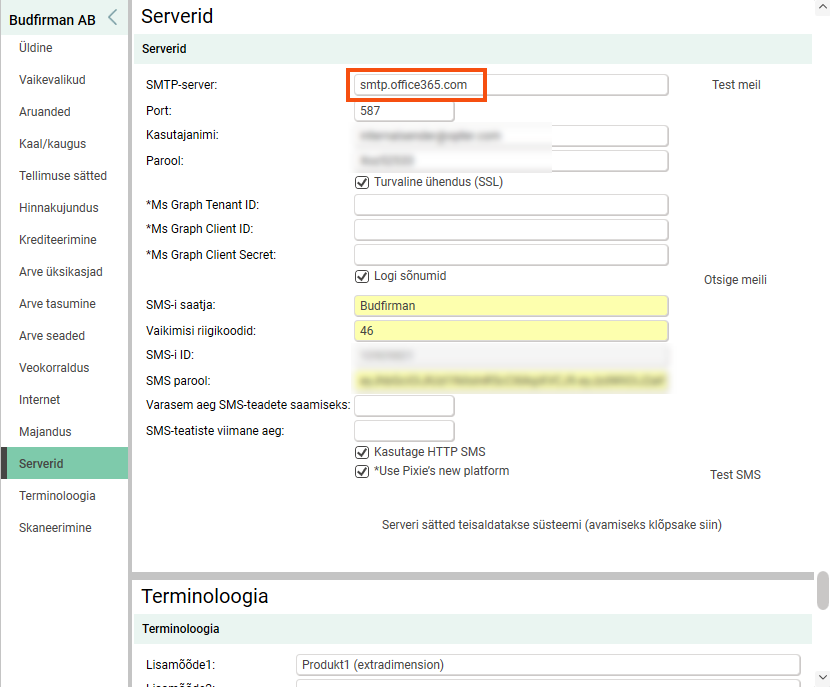This screenshot has width=830, height=687.
Task: Toggle Use Pixie's new platform checkbox
Action: tap(362, 471)
